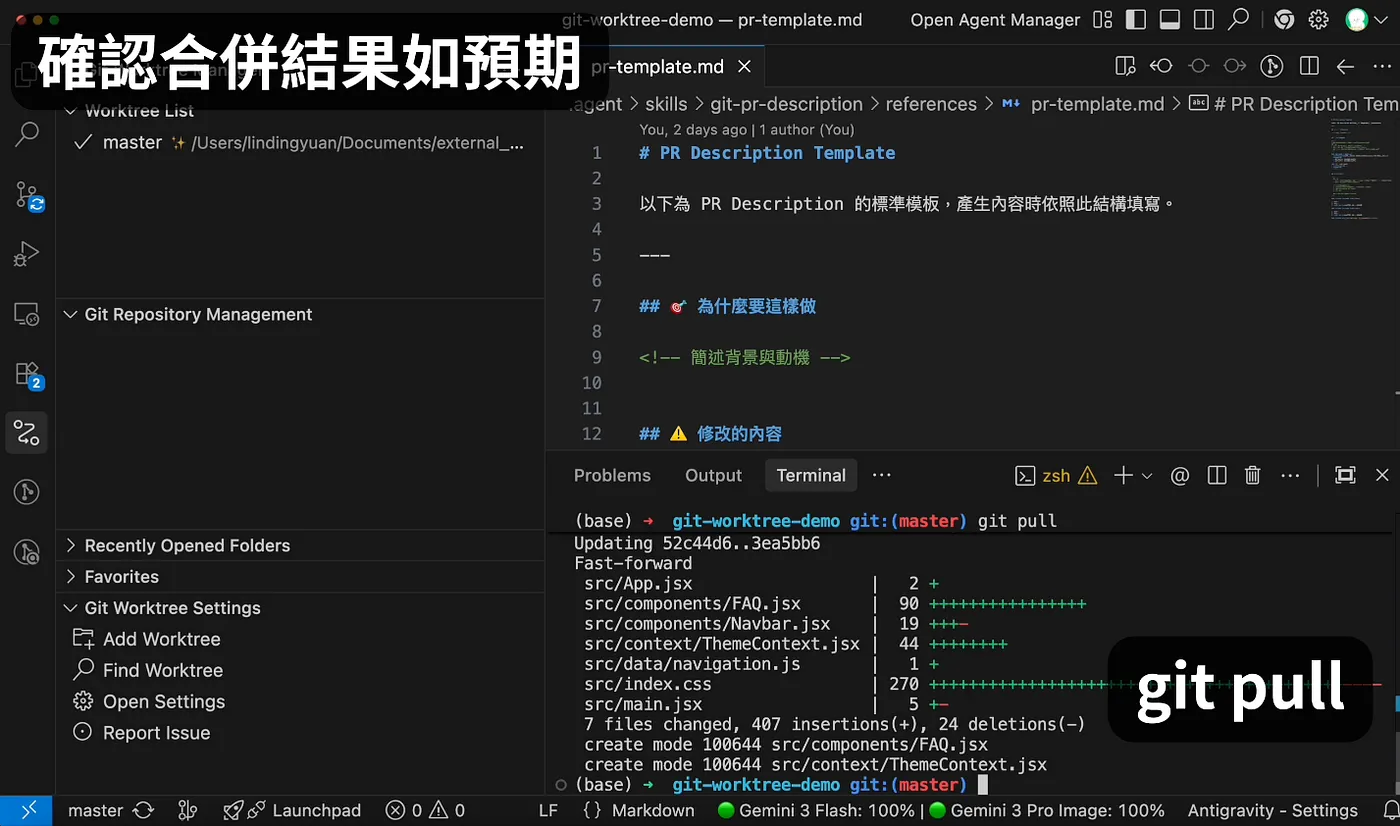Close the pr-template.md editor tab
The width and height of the screenshot is (1400, 826).
coord(744,67)
